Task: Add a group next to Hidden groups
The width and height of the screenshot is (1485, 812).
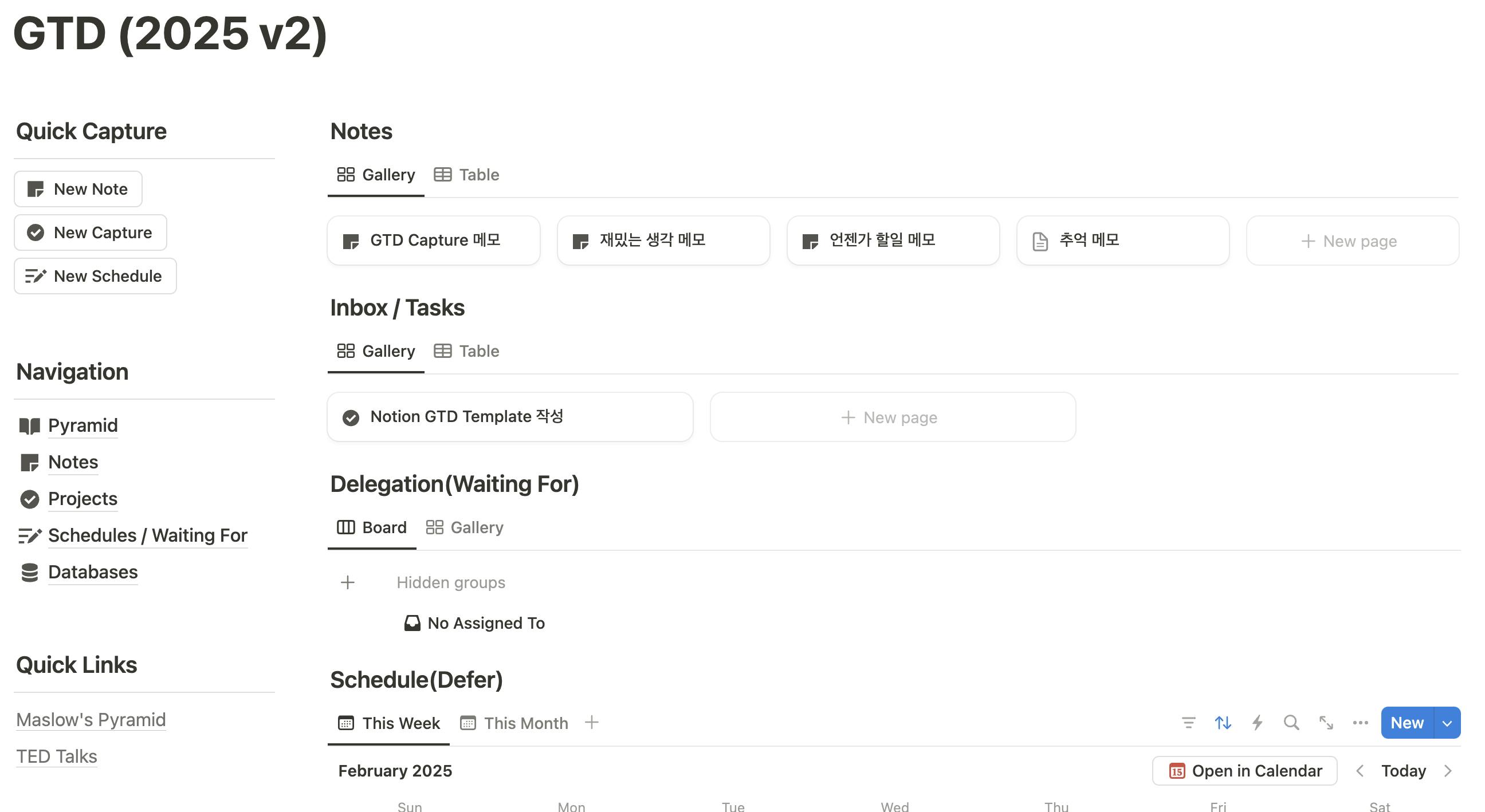Action: click(348, 582)
